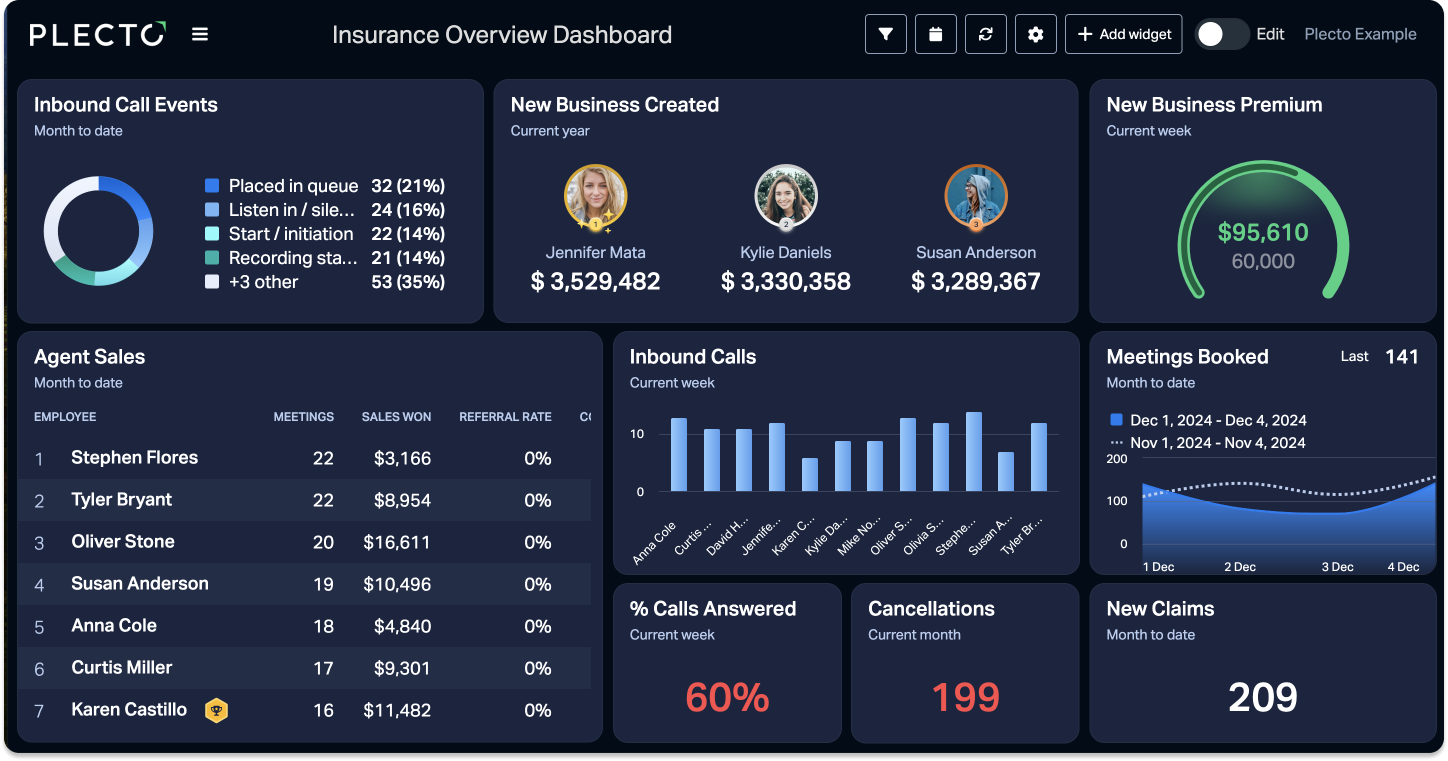The width and height of the screenshot is (1448, 761).
Task: Click the trophy badge beside Karen Castillo
Action: (216, 711)
